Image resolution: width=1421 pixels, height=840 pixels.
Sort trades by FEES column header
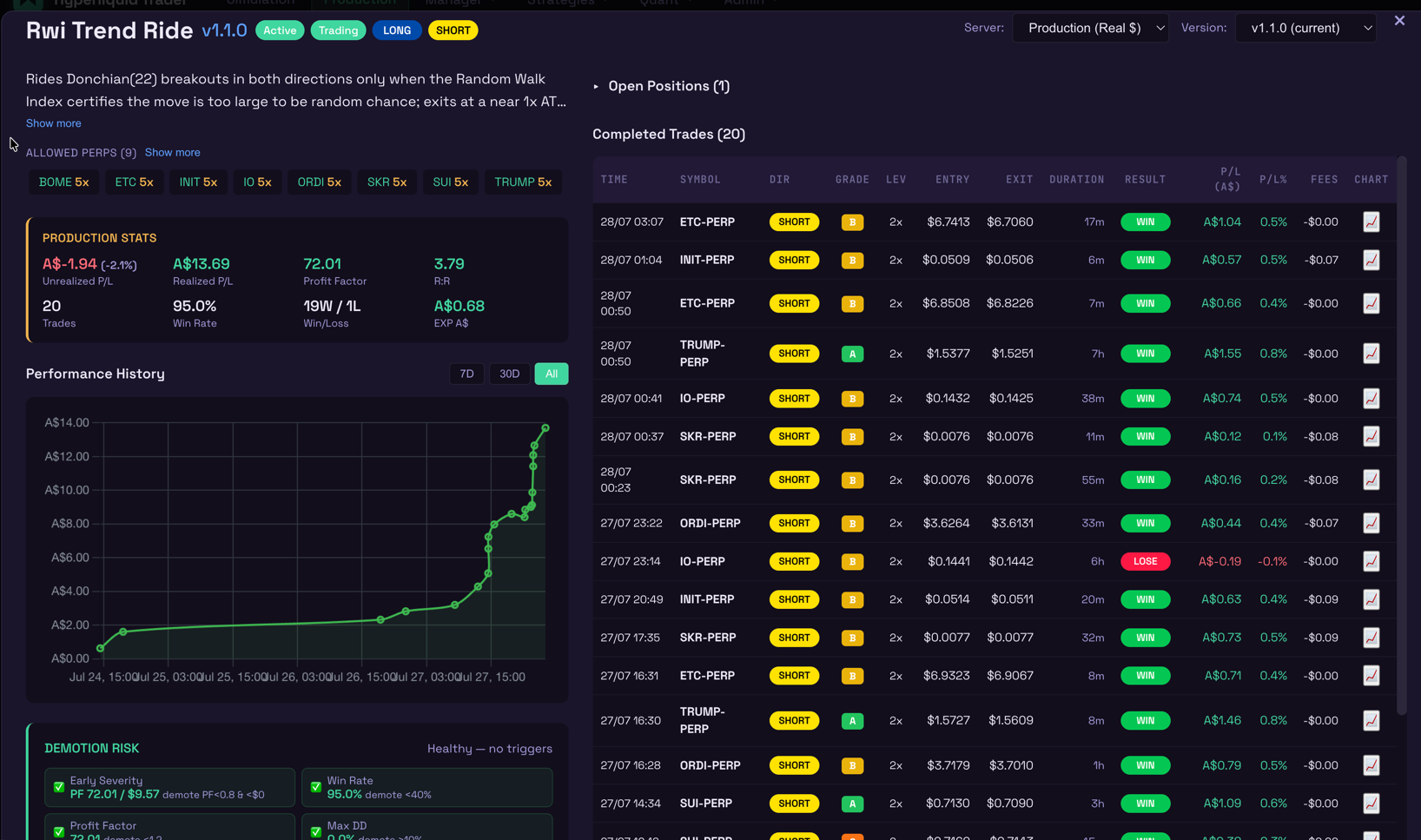coord(1324,180)
